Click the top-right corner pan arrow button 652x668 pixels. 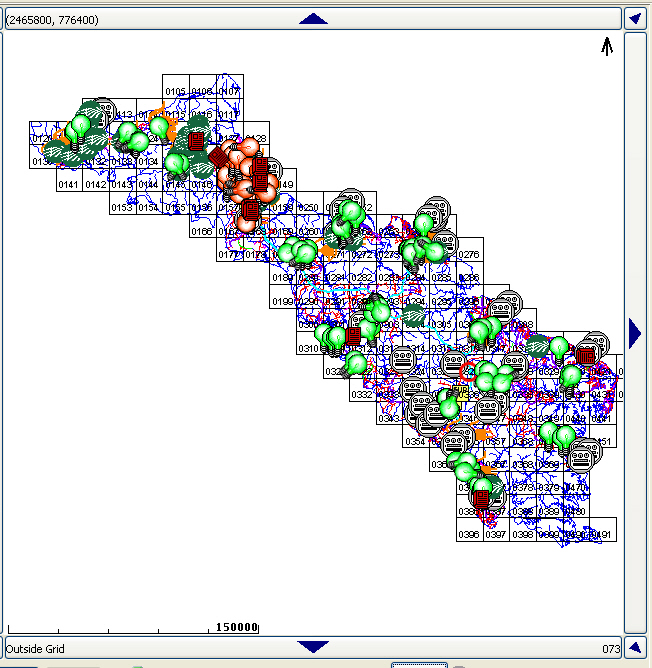(x=635, y=19)
